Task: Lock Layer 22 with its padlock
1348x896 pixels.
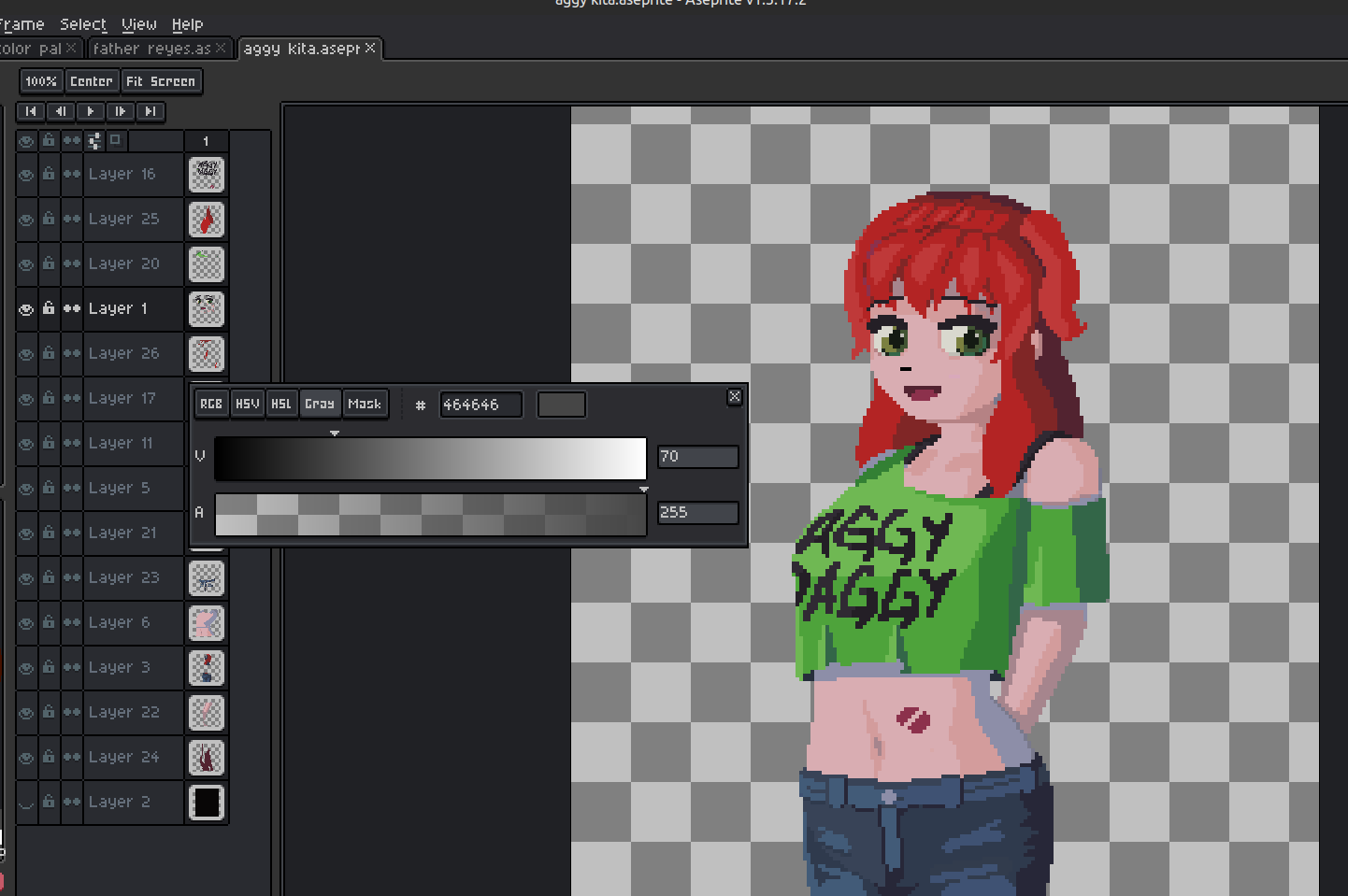Action: click(49, 712)
